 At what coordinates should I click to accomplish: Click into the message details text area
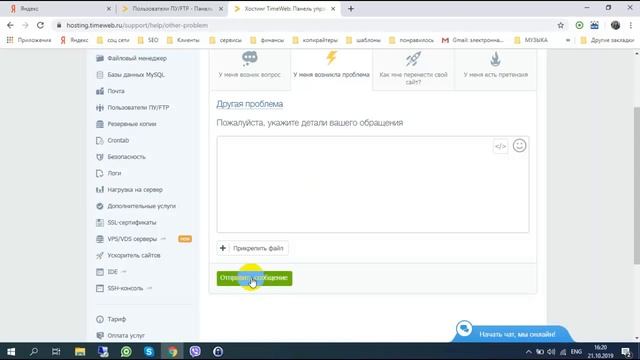[x=373, y=184]
